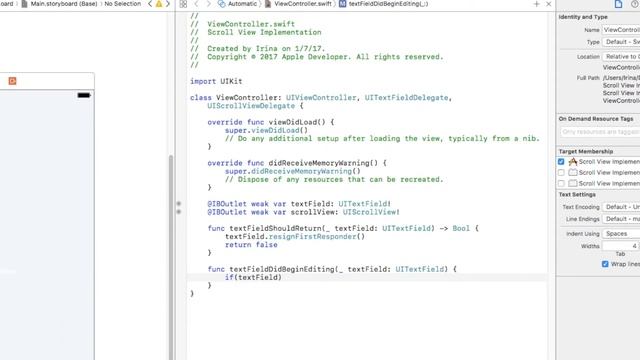Uncheck first Scroll View Implementation target
640x360 pixels.
coord(561,162)
